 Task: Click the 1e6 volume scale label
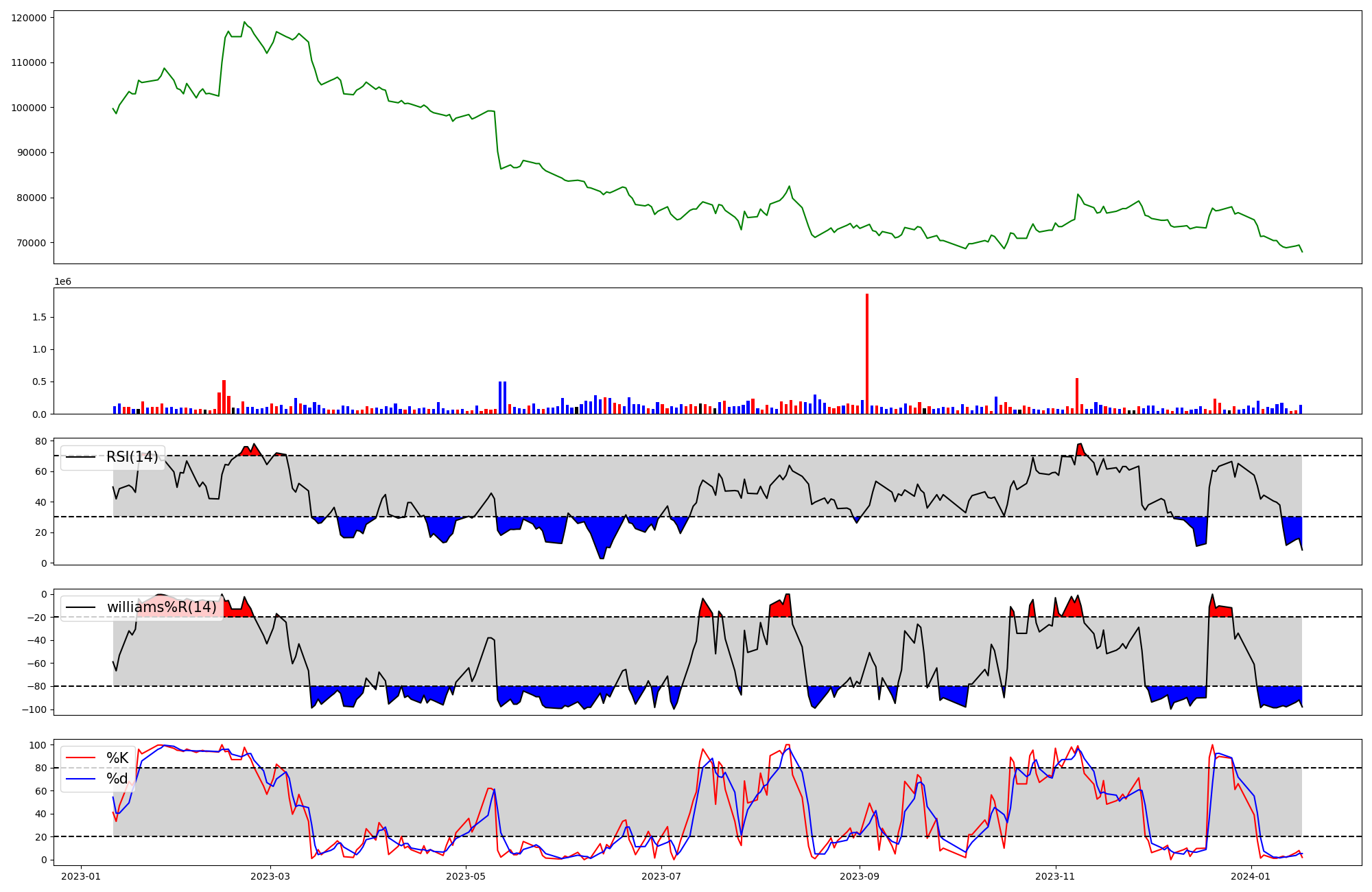pos(62,282)
